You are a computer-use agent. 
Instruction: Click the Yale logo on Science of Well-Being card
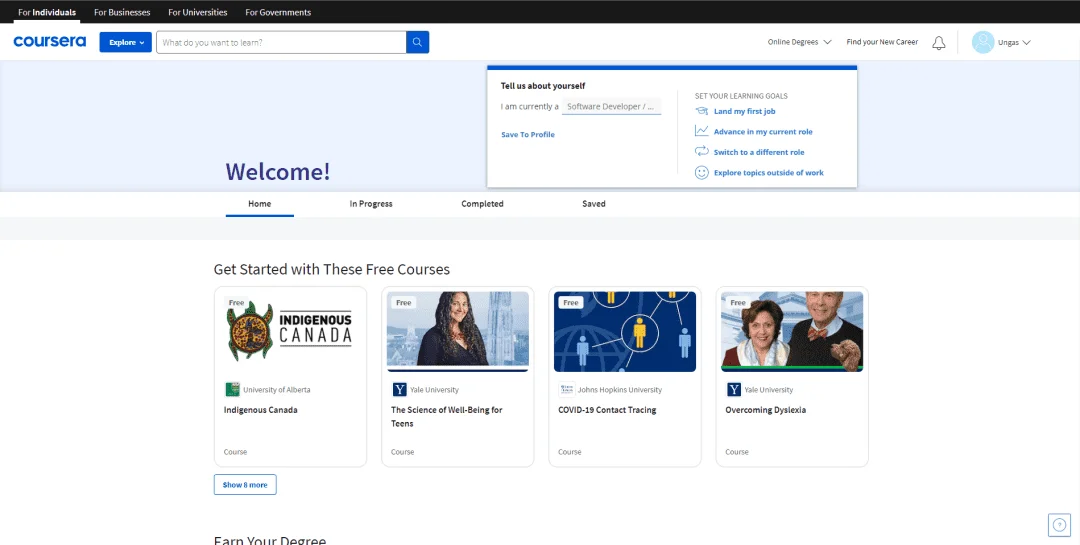point(399,389)
